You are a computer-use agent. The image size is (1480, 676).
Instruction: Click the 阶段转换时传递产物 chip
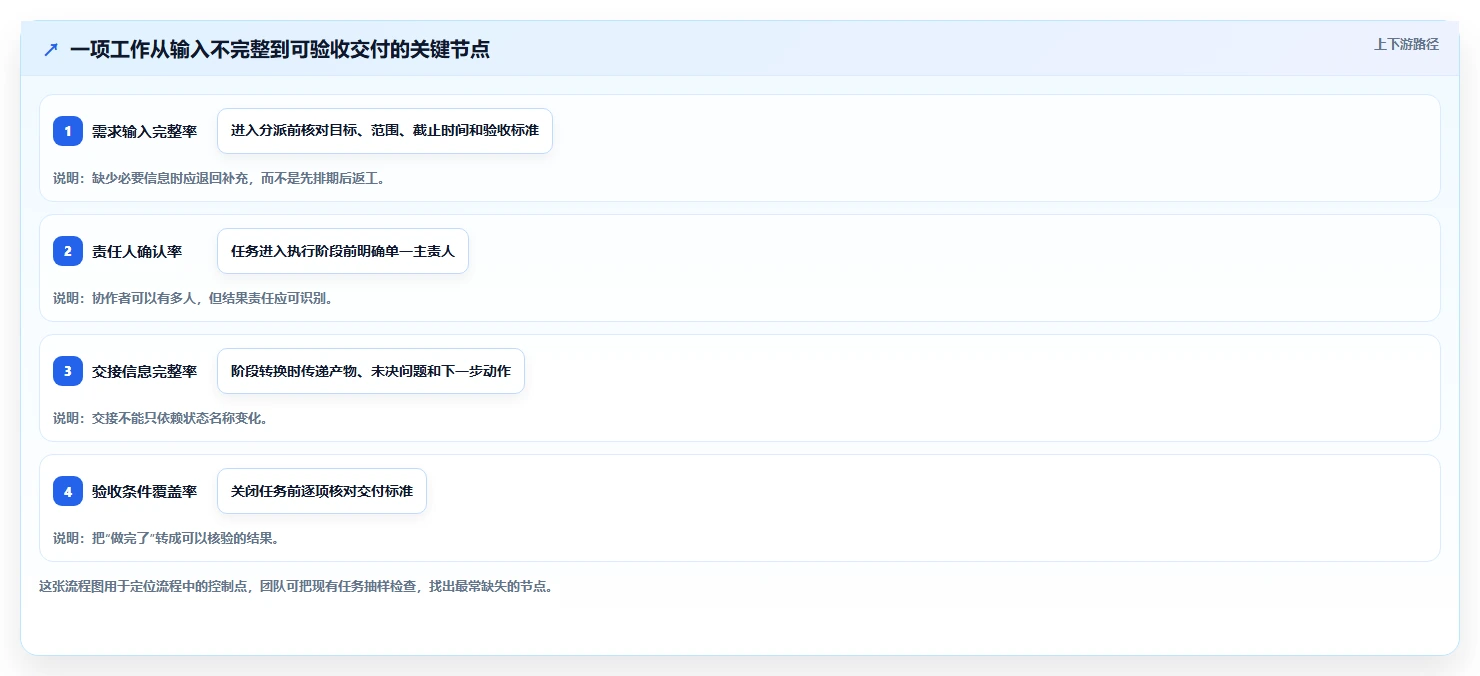coord(371,371)
